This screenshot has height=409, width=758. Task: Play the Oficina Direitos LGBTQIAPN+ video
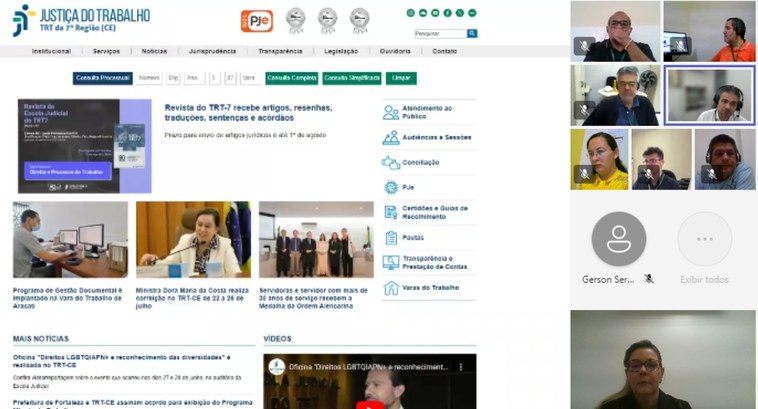pyautogui.click(x=370, y=405)
